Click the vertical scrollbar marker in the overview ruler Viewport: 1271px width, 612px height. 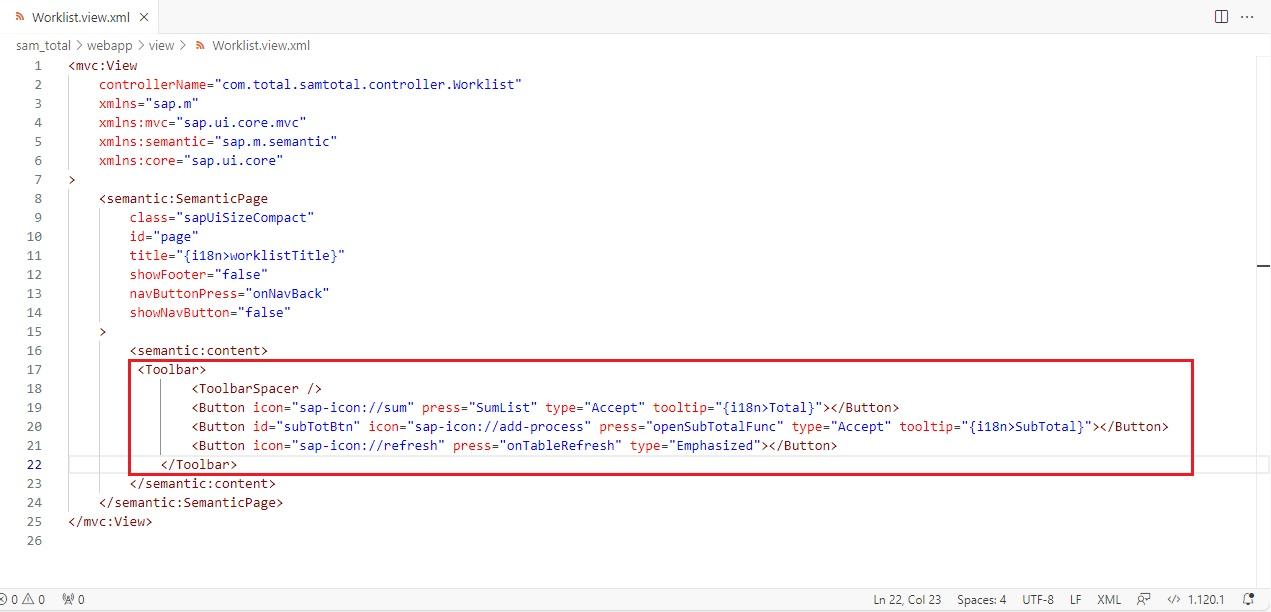coord(1263,265)
